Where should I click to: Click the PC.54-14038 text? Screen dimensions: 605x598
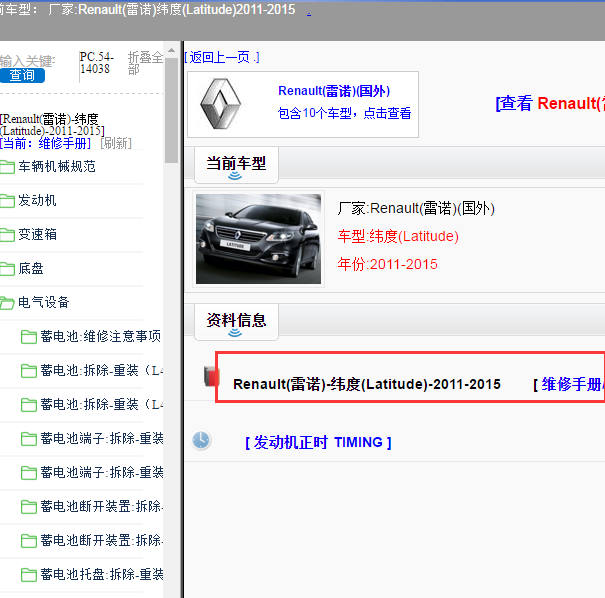(x=96, y=63)
